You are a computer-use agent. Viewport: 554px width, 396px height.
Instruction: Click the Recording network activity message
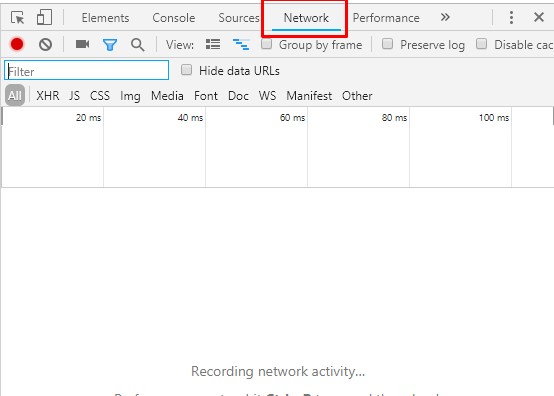click(278, 372)
